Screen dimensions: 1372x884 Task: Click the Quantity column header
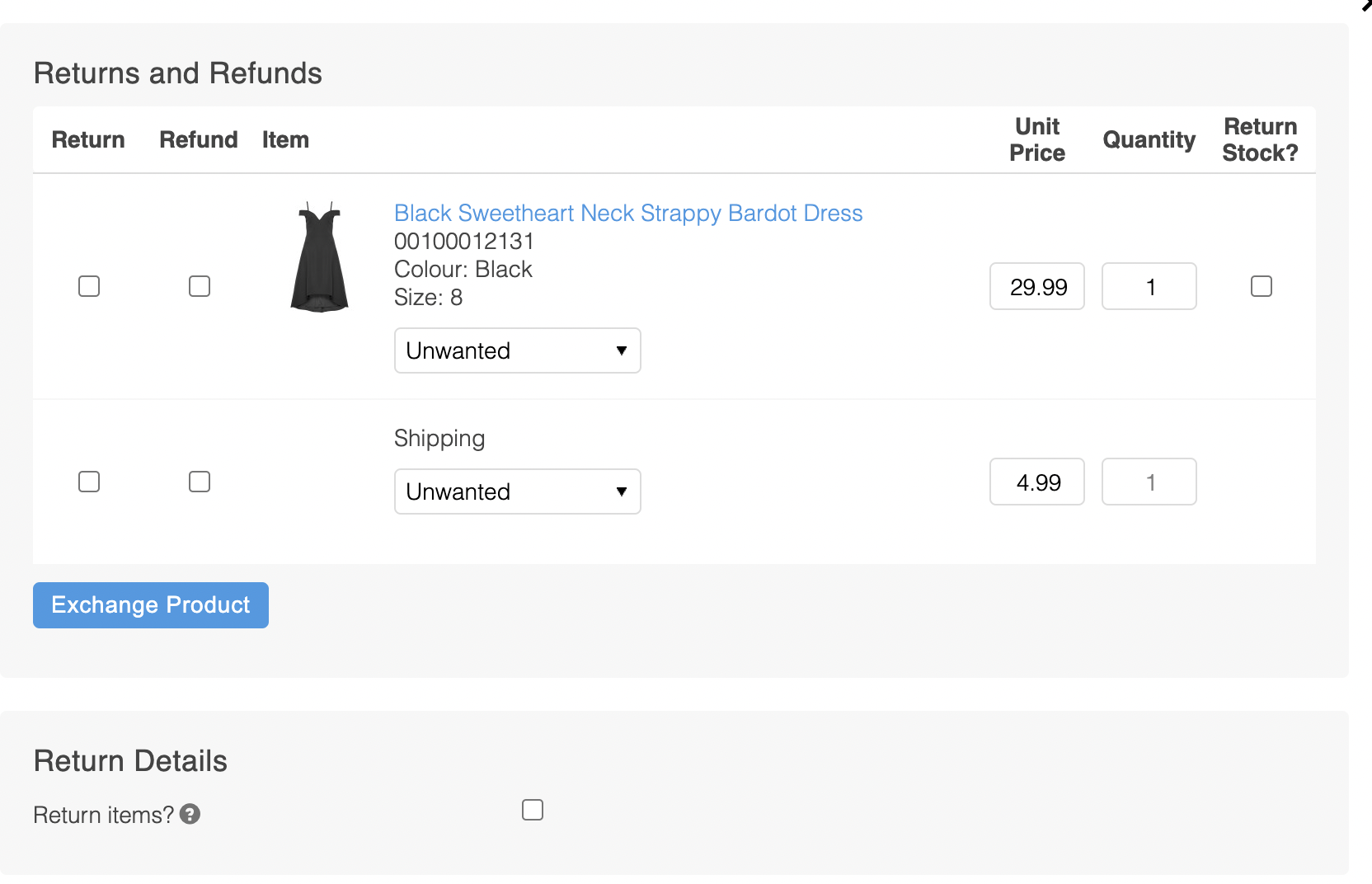point(1149,139)
